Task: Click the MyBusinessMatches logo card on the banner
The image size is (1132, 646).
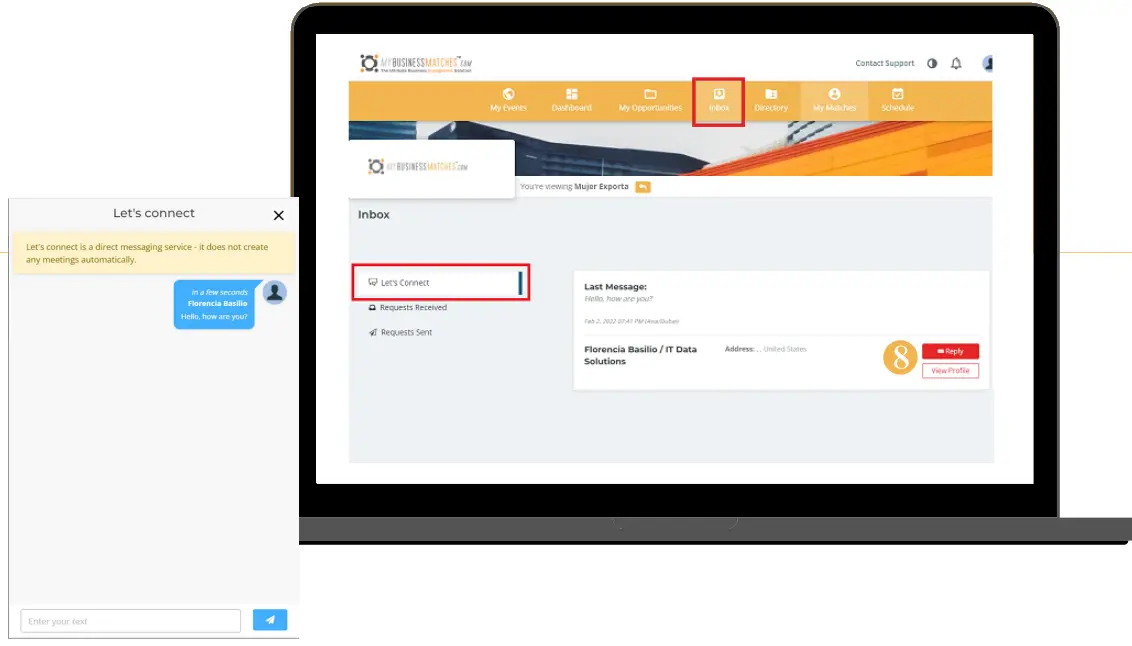Action: click(x=431, y=167)
